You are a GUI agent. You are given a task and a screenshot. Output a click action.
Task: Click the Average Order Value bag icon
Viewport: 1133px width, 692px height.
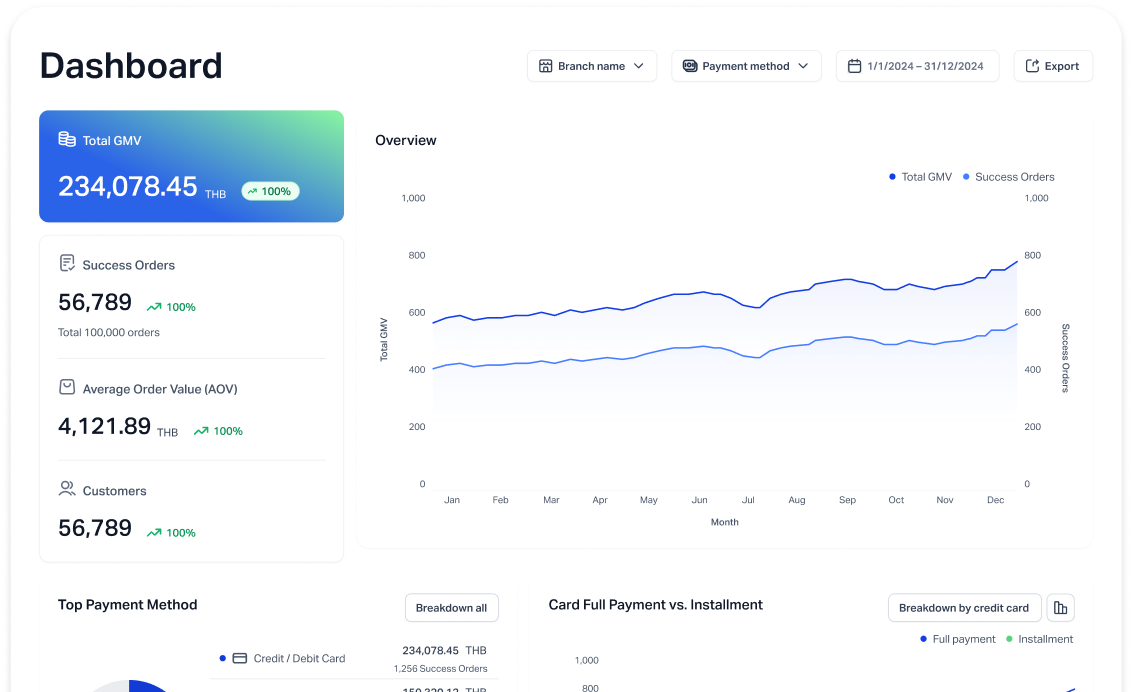67,388
